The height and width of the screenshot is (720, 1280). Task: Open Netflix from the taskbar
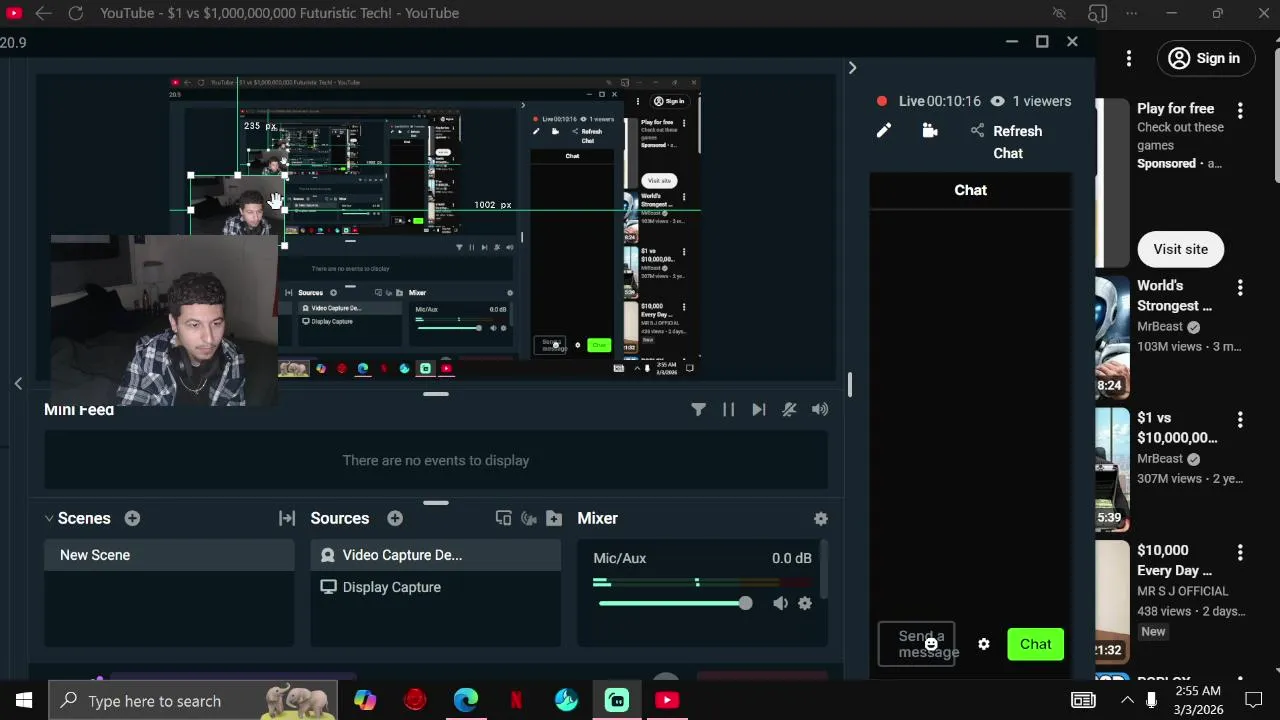pyautogui.click(x=516, y=700)
